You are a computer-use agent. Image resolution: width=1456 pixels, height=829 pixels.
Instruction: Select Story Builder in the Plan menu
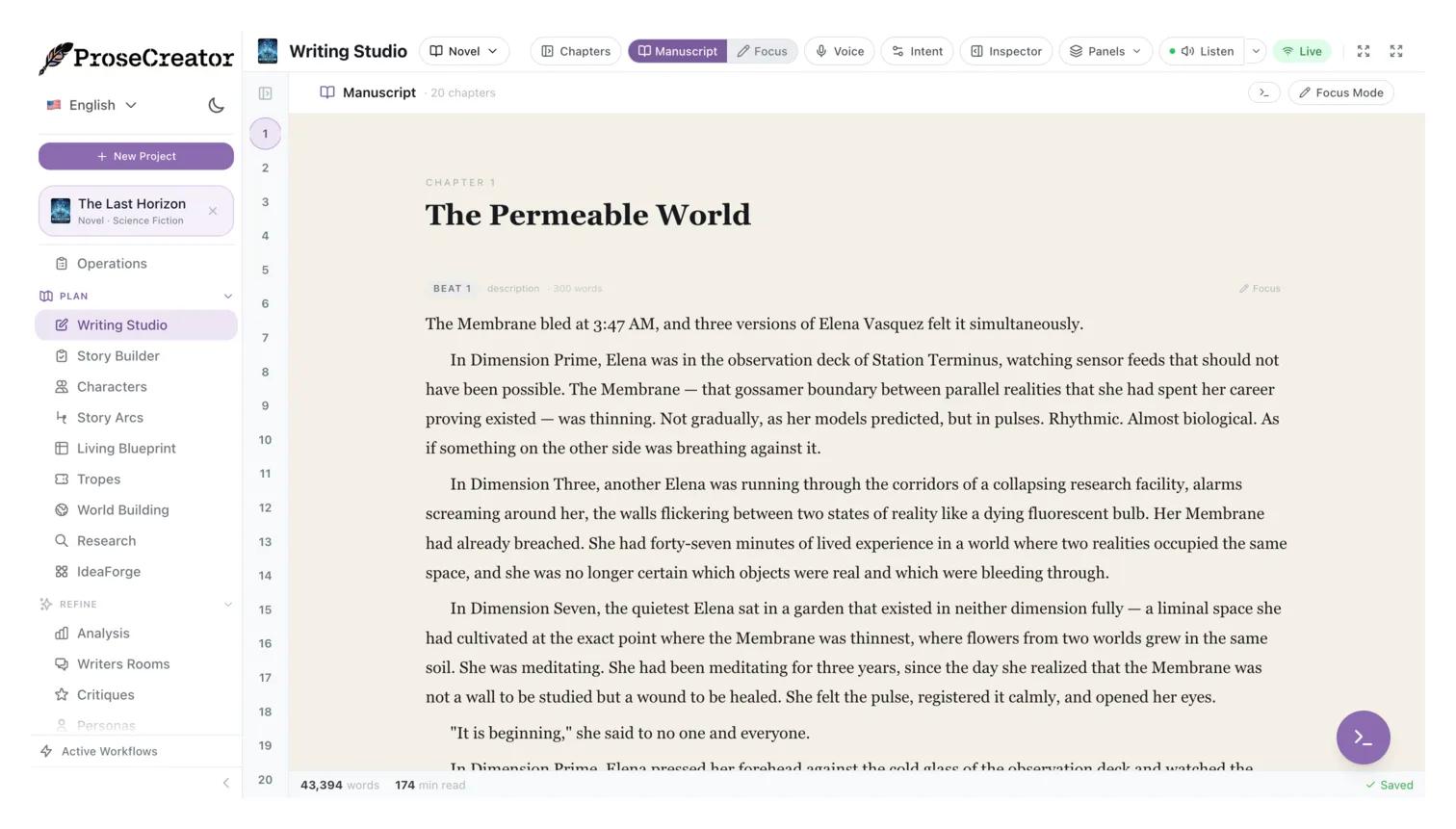coord(117,355)
